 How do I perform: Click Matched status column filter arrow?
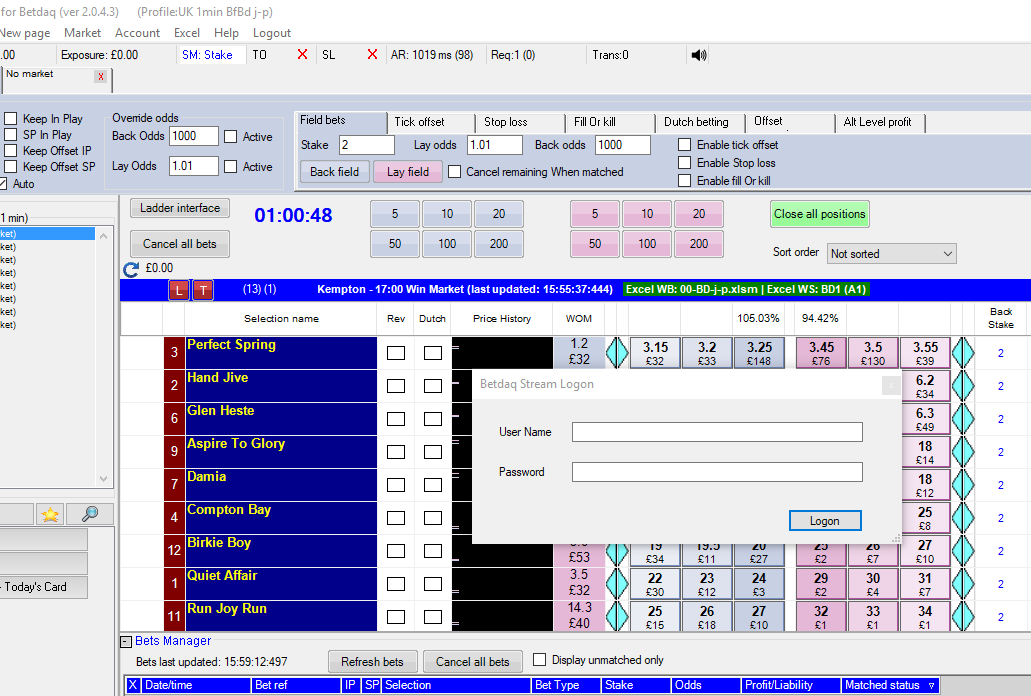[x=931, y=685]
